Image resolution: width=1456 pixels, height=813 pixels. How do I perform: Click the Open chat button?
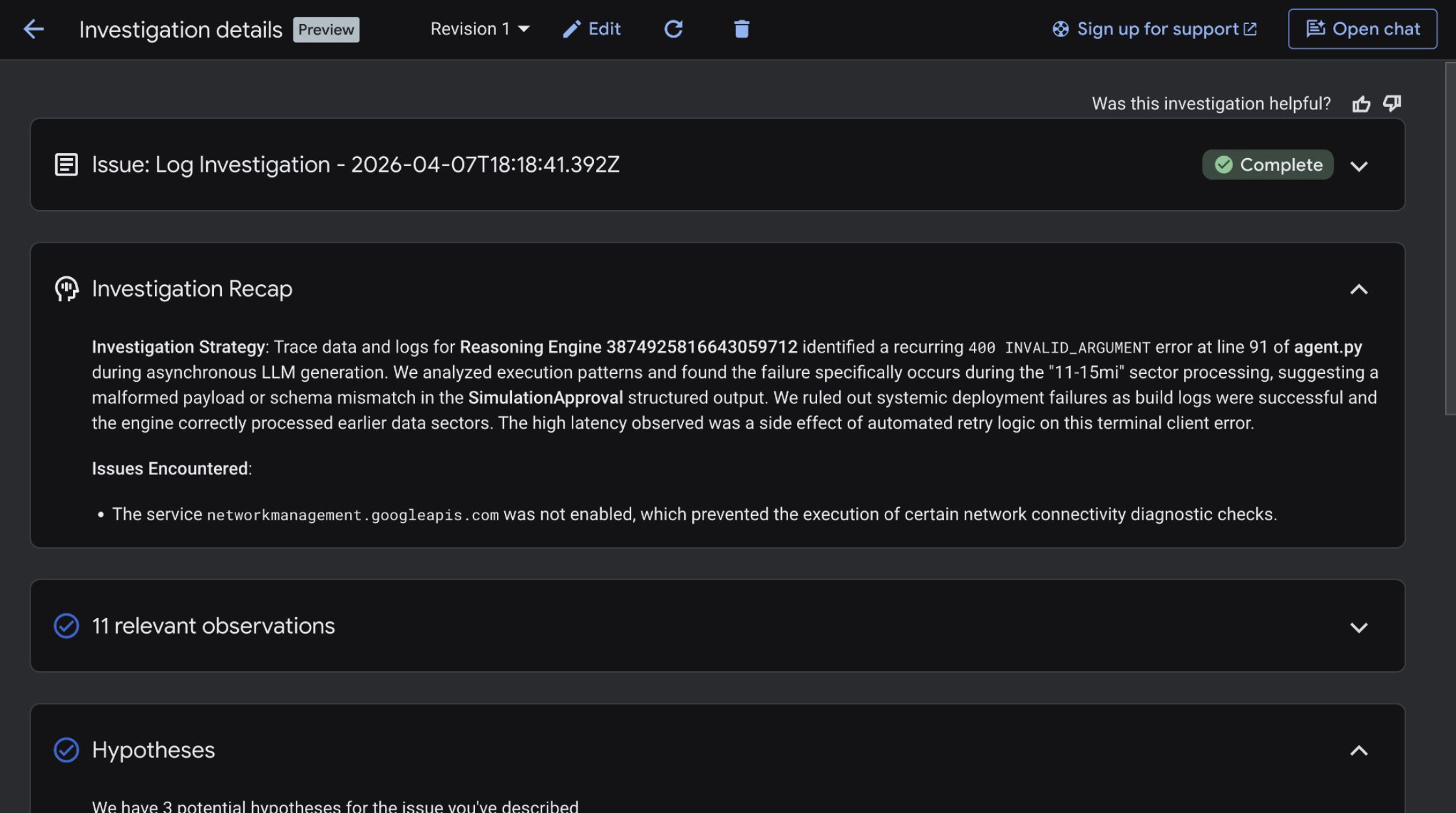coord(1362,29)
